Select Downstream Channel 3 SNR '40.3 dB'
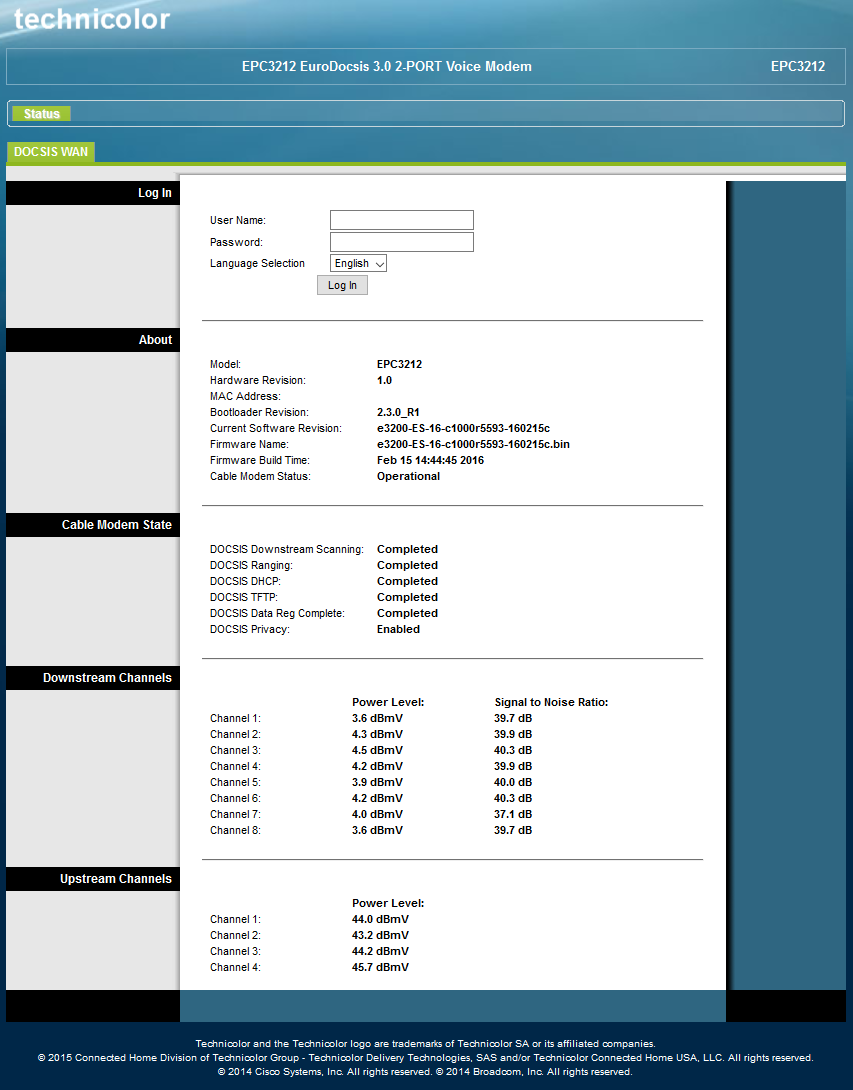This screenshot has height=1090, width=853. click(x=513, y=750)
